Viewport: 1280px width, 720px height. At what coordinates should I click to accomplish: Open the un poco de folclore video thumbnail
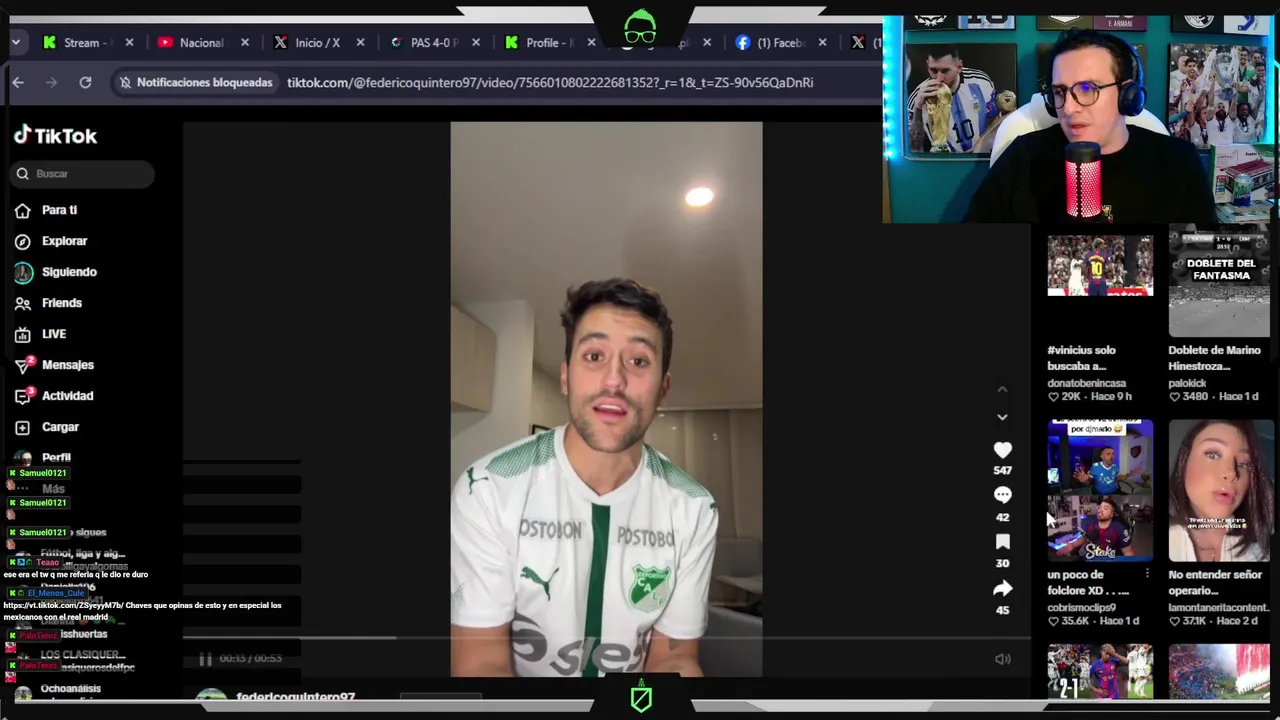pyautogui.click(x=1100, y=490)
